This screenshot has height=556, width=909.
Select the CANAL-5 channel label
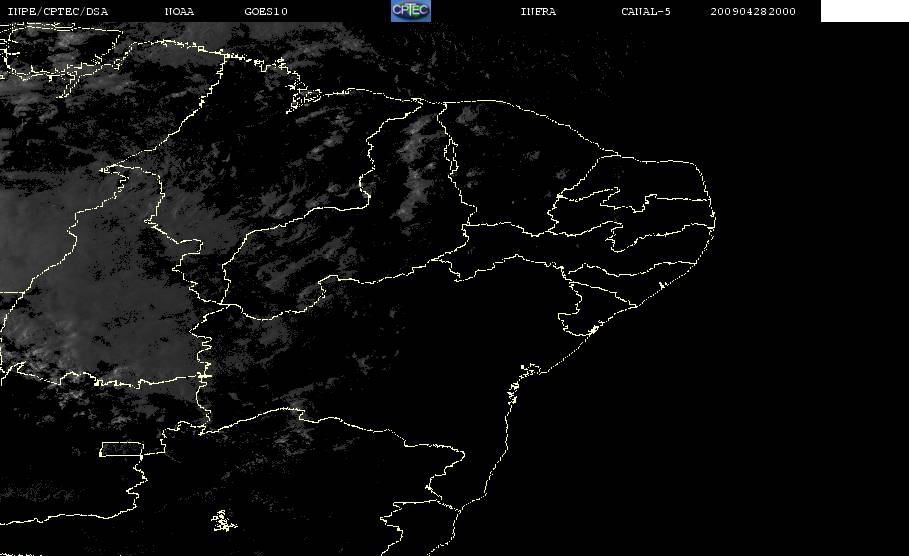(x=646, y=12)
